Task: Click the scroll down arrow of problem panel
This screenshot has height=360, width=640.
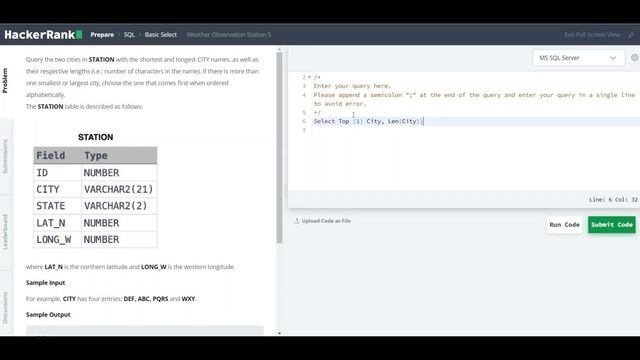Action: [279, 333]
